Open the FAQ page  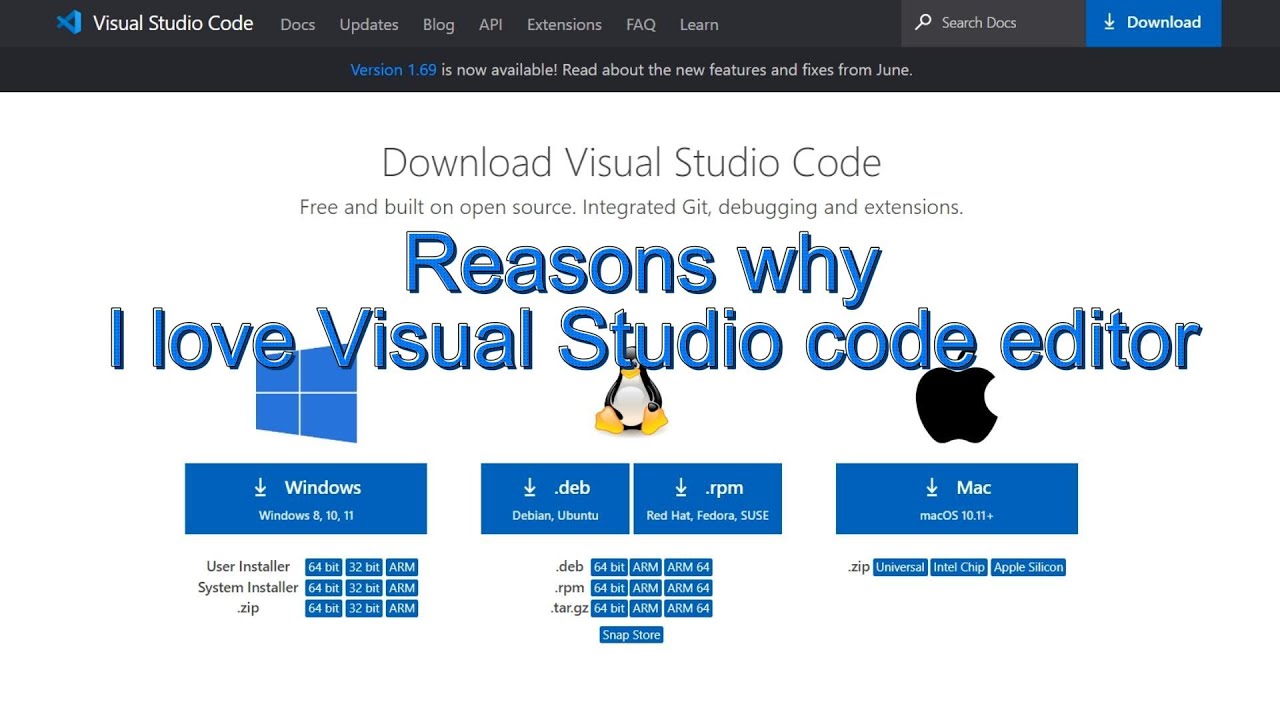[641, 24]
